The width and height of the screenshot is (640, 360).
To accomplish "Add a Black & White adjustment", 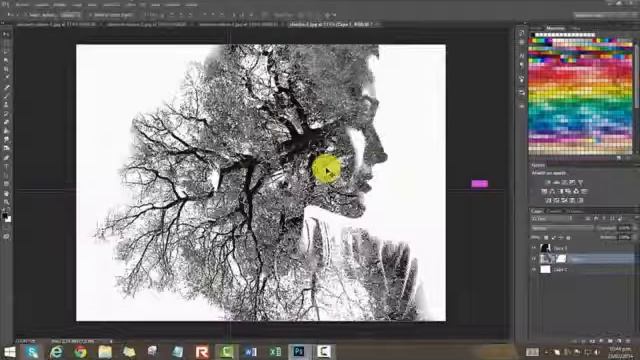I will (560, 191).
